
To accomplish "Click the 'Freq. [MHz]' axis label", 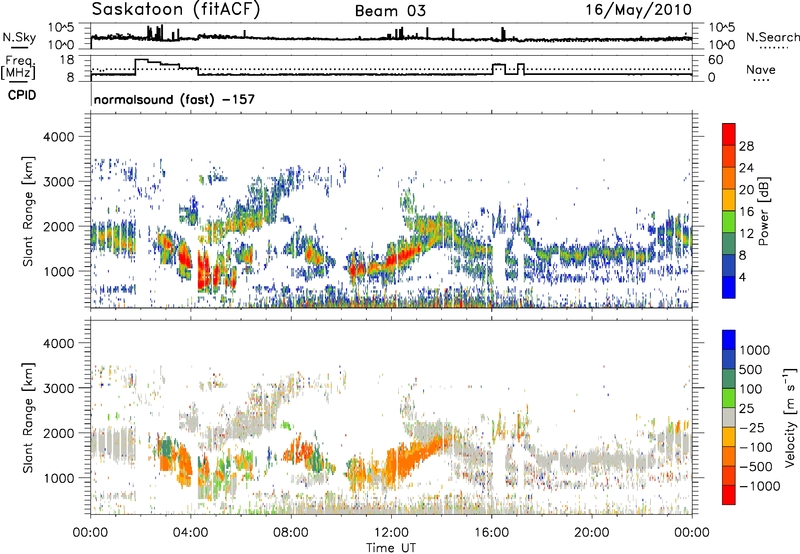I will pyautogui.click(x=18, y=68).
